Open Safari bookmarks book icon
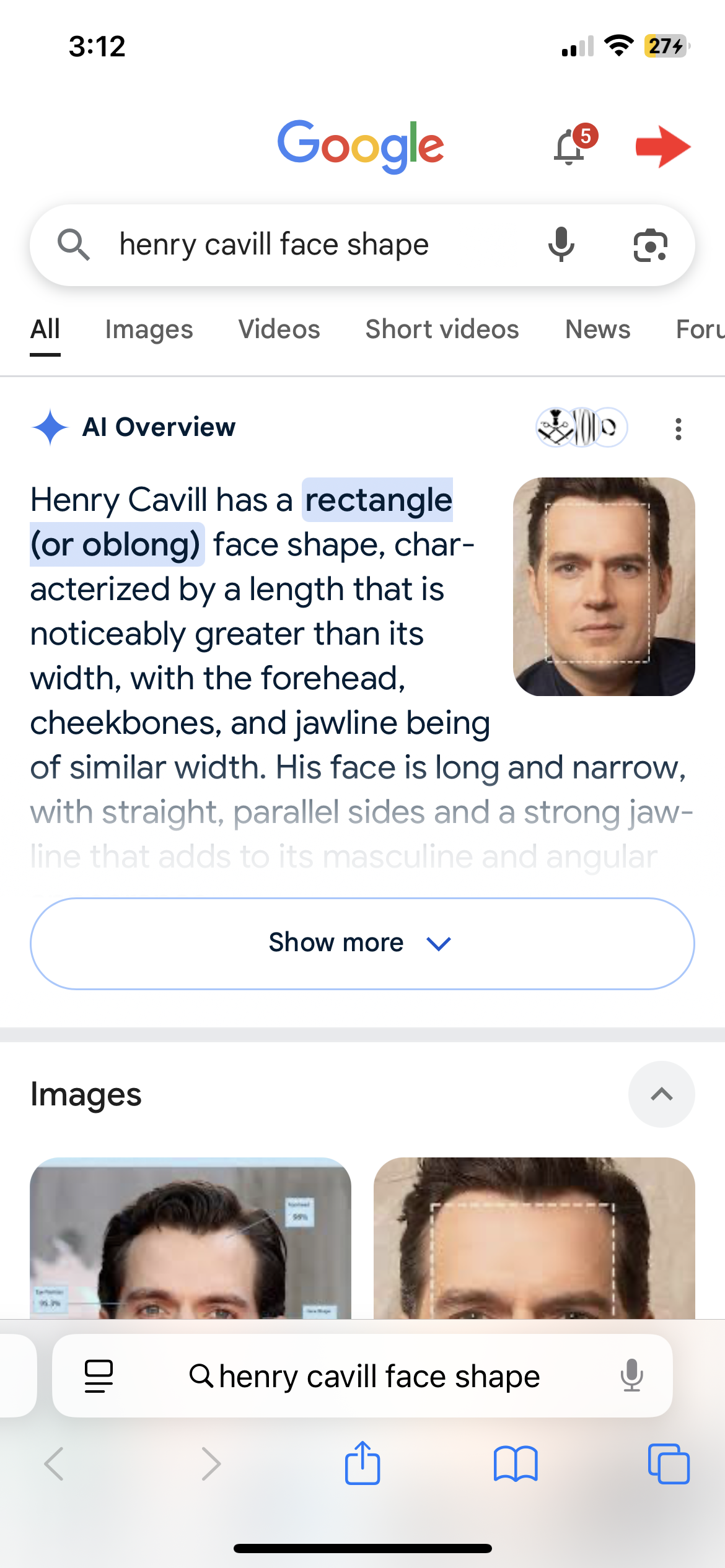The image size is (725, 1568). (516, 1464)
